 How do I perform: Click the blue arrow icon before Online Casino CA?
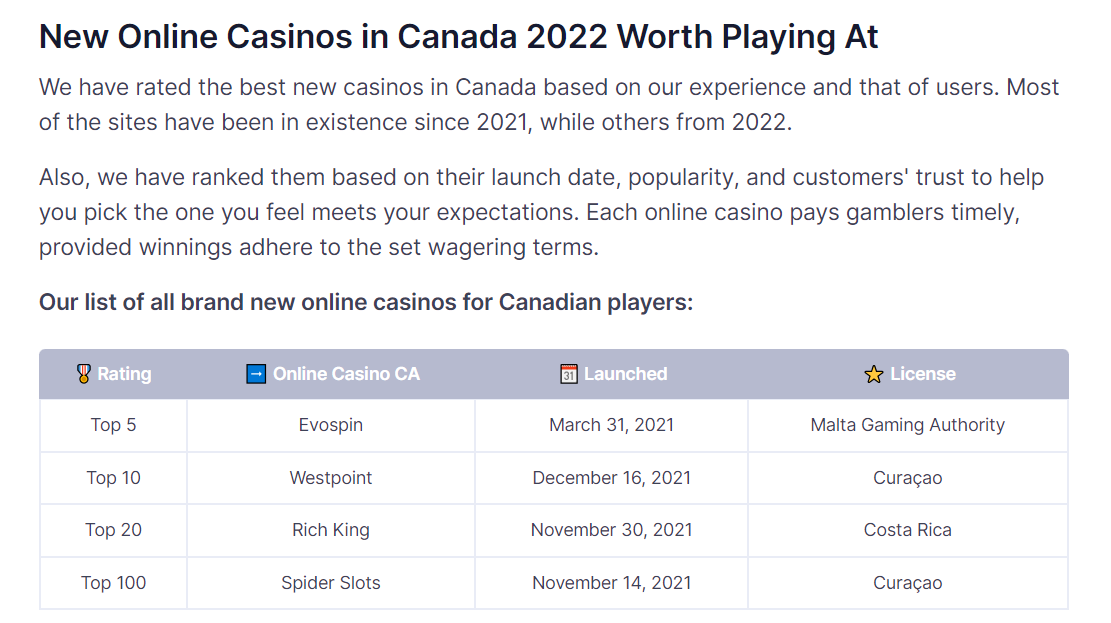click(x=256, y=374)
